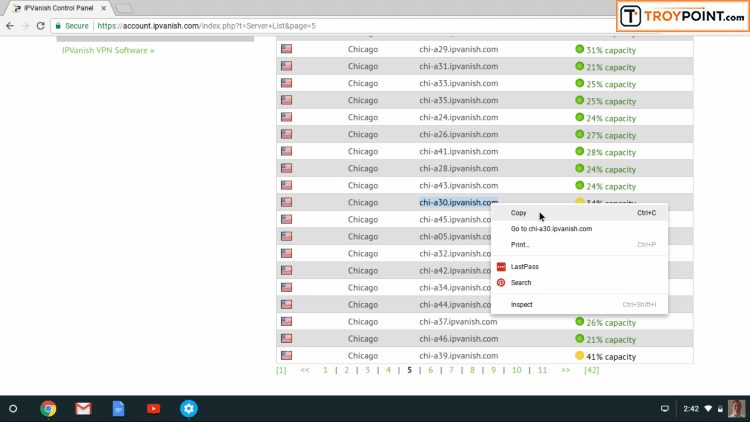Open Chrome from the shelf
The image size is (750, 422).
(x=48, y=409)
